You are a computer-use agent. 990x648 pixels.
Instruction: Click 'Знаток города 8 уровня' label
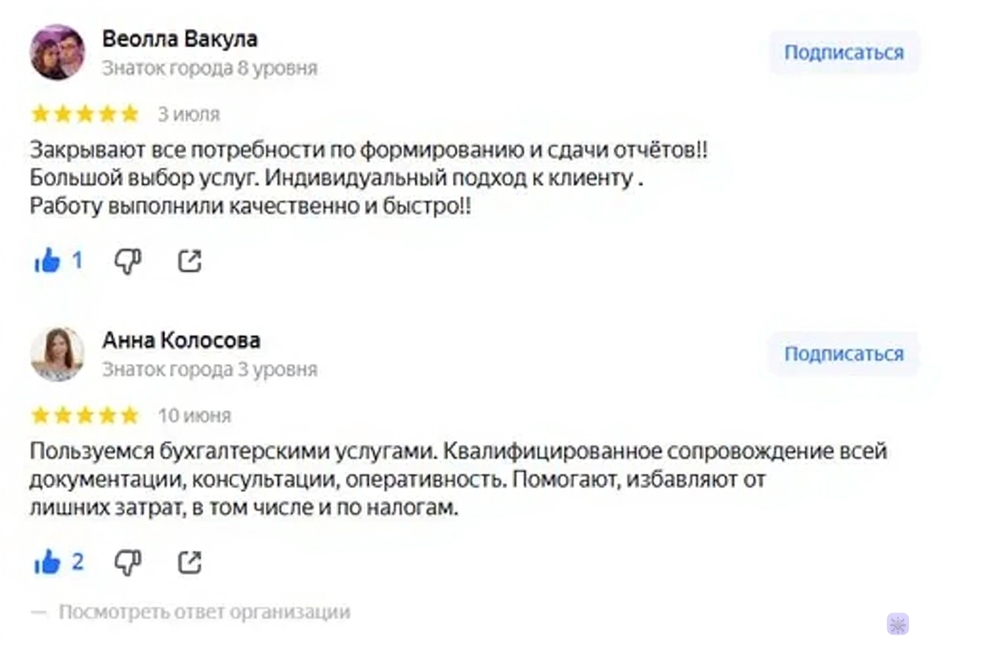pos(209,69)
